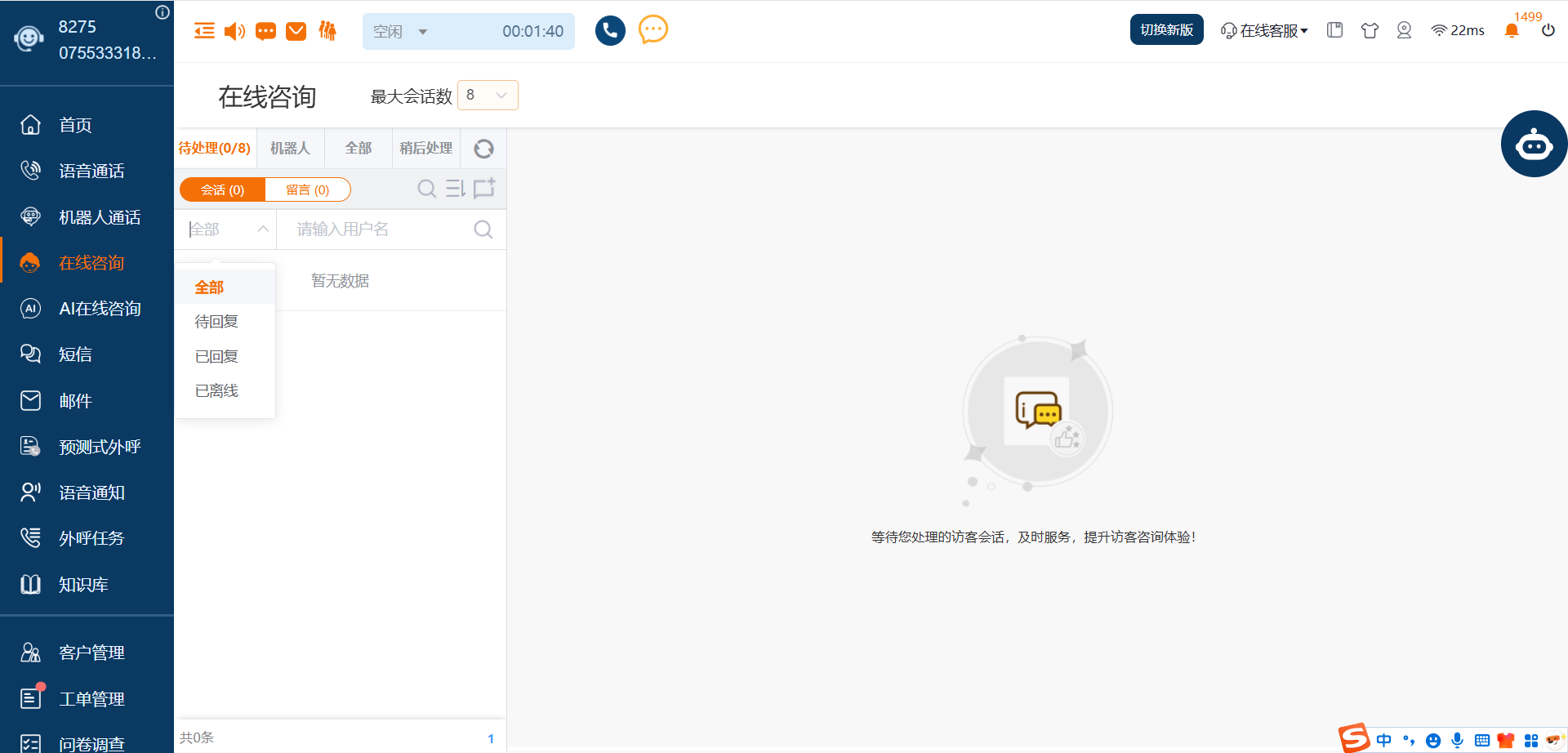Viewport: 1568px width, 753px height.
Task: Select 待回复 from the filter list
Action: (216, 322)
